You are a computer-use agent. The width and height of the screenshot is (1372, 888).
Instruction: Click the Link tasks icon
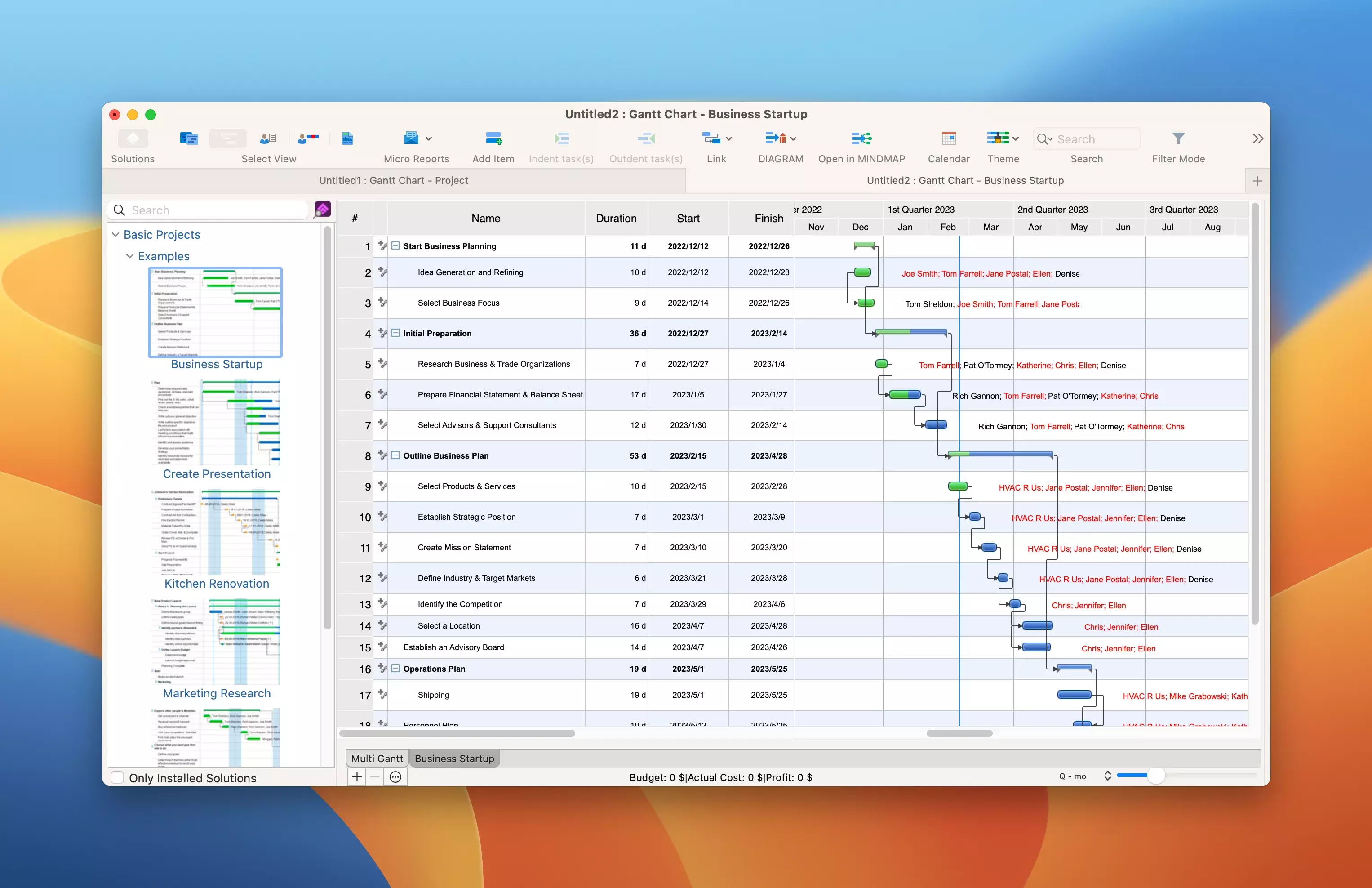(711, 139)
